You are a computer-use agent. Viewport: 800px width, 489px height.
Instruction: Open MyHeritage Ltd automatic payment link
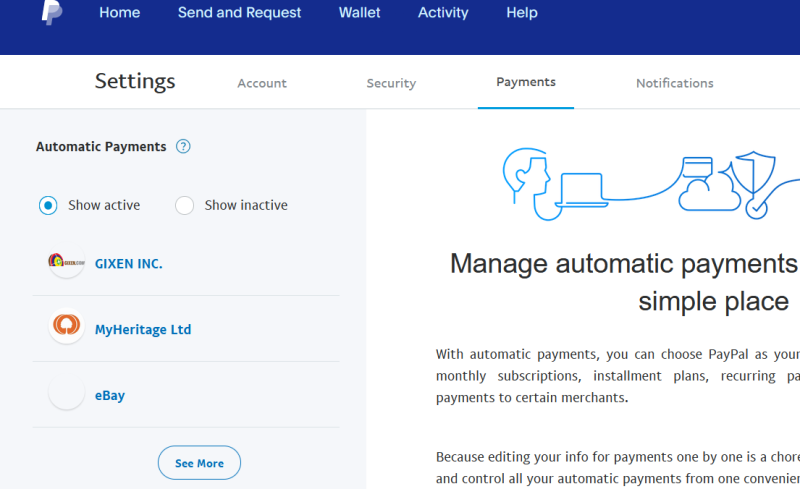click(143, 329)
